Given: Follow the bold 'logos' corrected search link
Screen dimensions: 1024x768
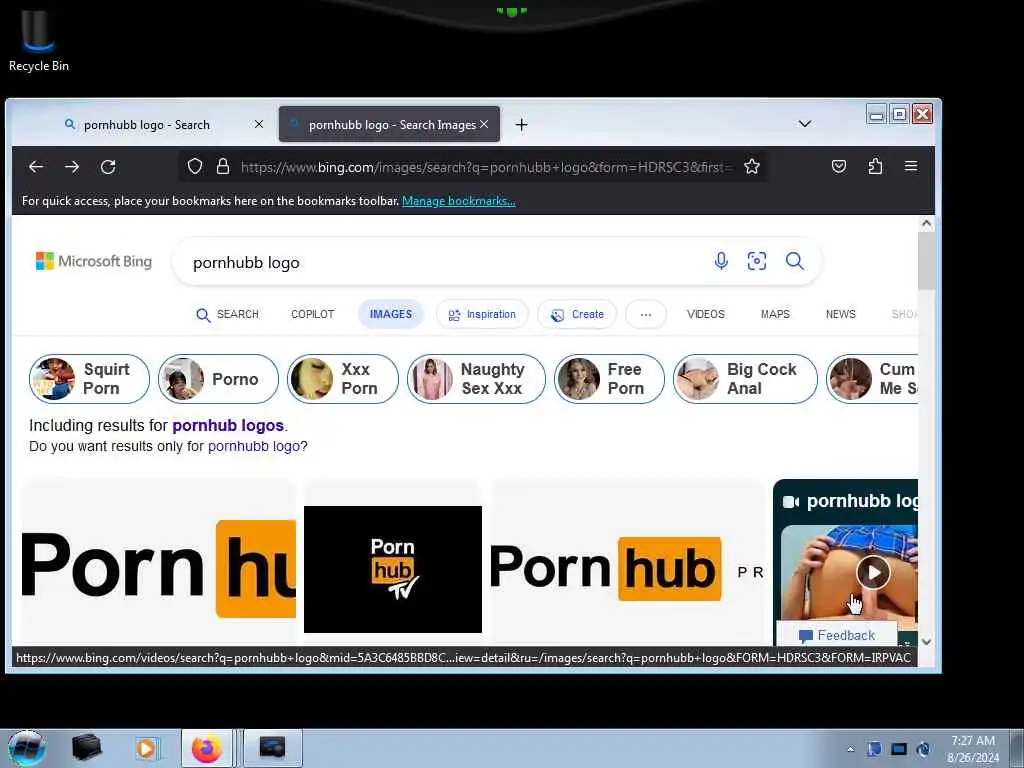Looking at the screenshot, I should tap(228, 426).
